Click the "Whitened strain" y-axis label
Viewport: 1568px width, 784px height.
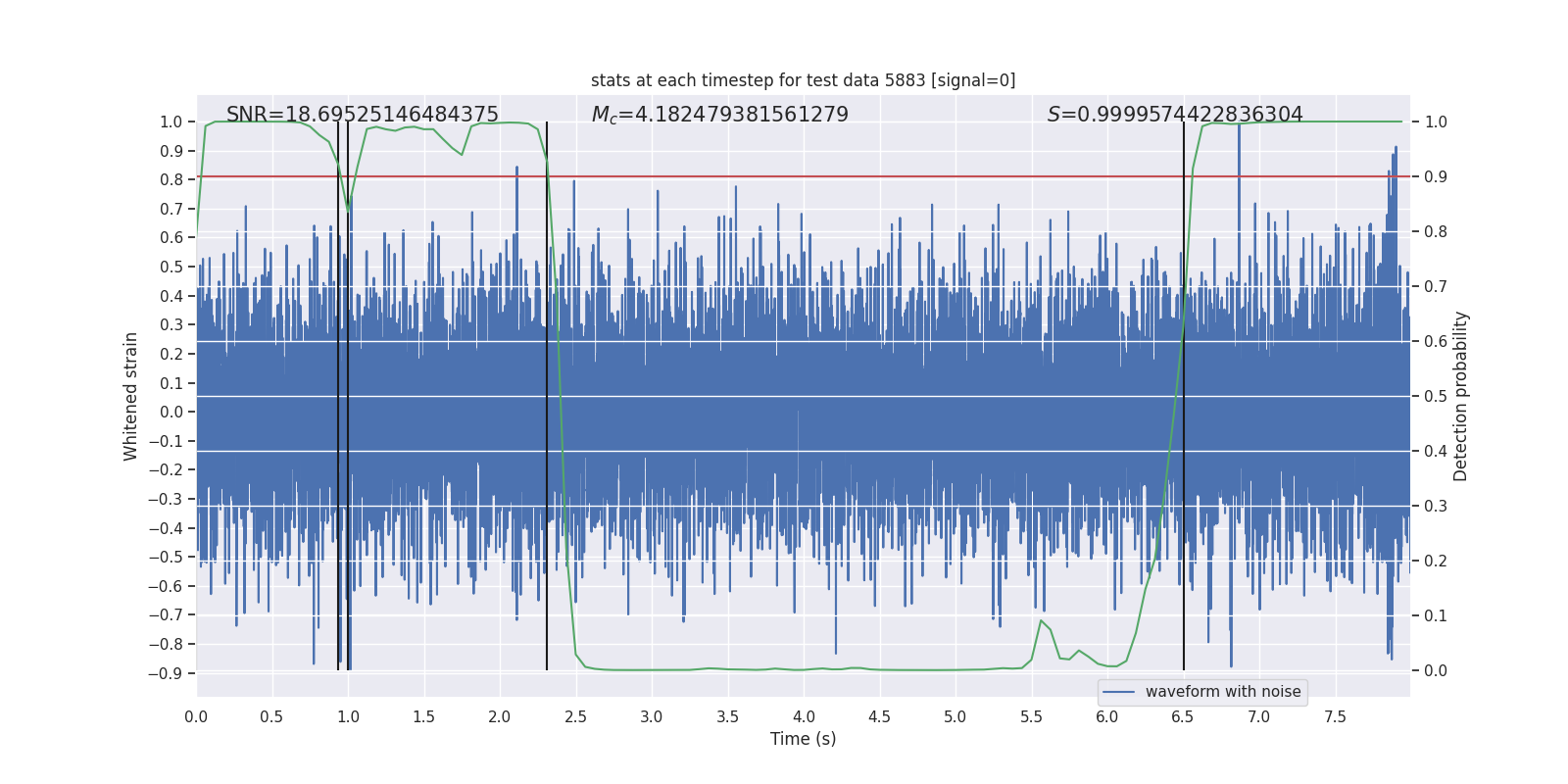tap(130, 396)
